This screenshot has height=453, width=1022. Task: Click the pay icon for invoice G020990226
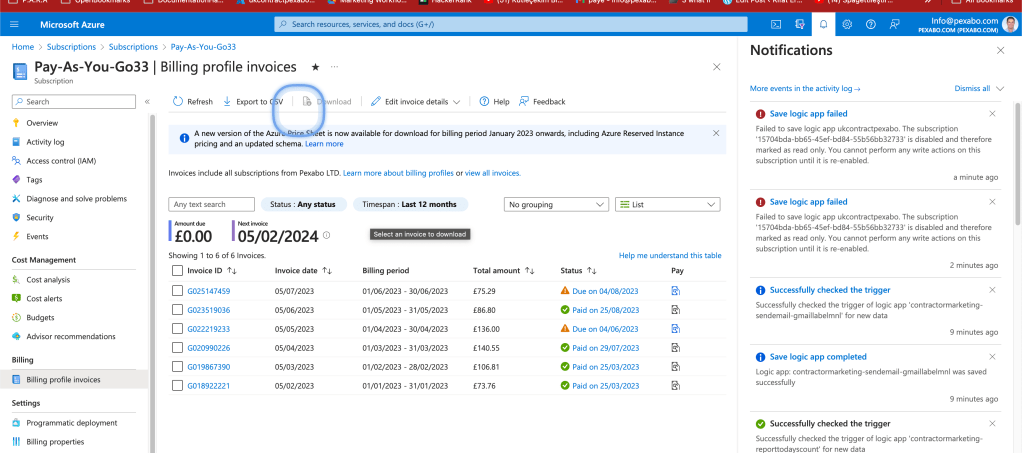click(x=676, y=347)
